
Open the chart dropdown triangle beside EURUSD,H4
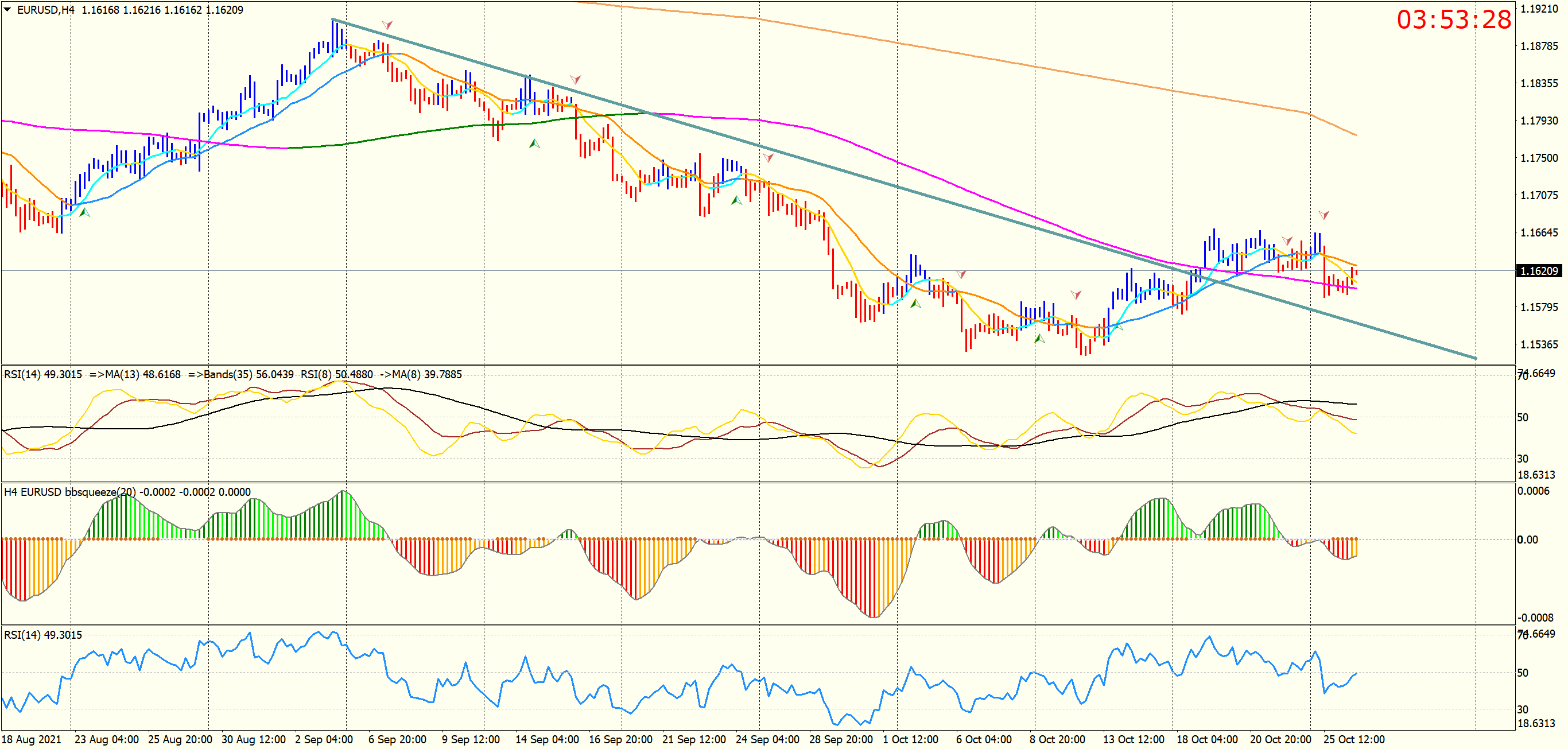(7, 9)
